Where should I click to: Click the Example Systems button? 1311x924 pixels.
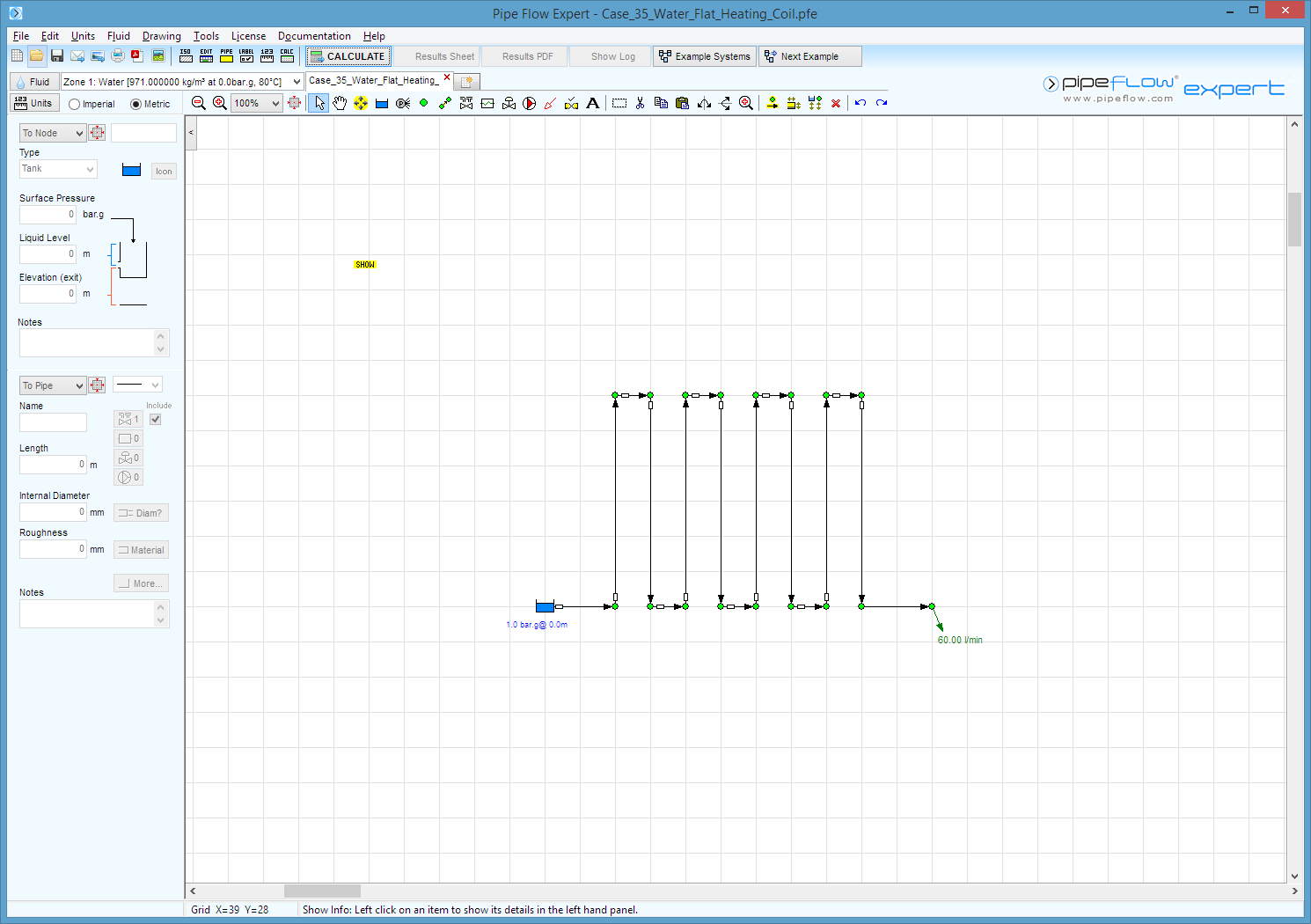[x=705, y=56]
